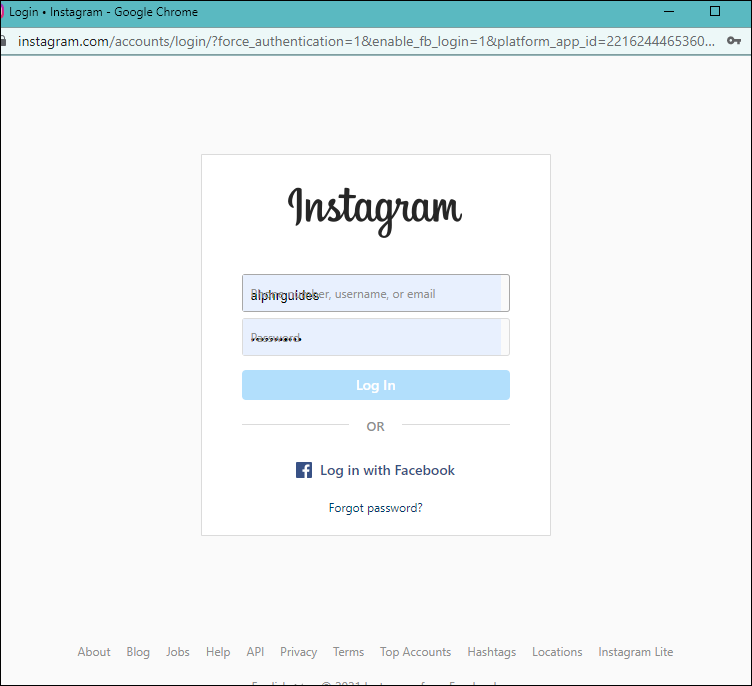The width and height of the screenshot is (752, 686).
Task: Maximize the Chrome window
Action: pos(715,12)
